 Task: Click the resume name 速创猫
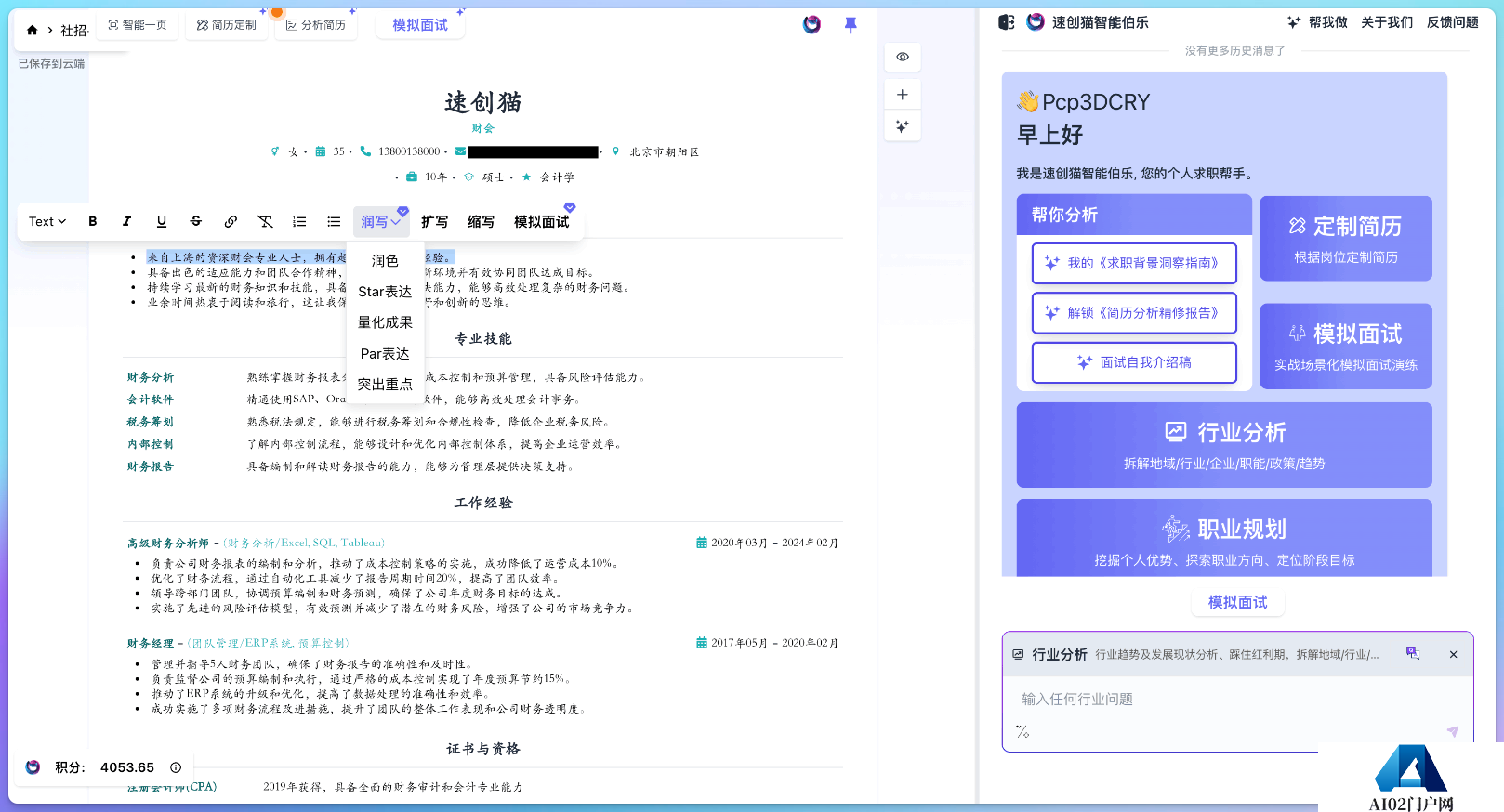483,102
